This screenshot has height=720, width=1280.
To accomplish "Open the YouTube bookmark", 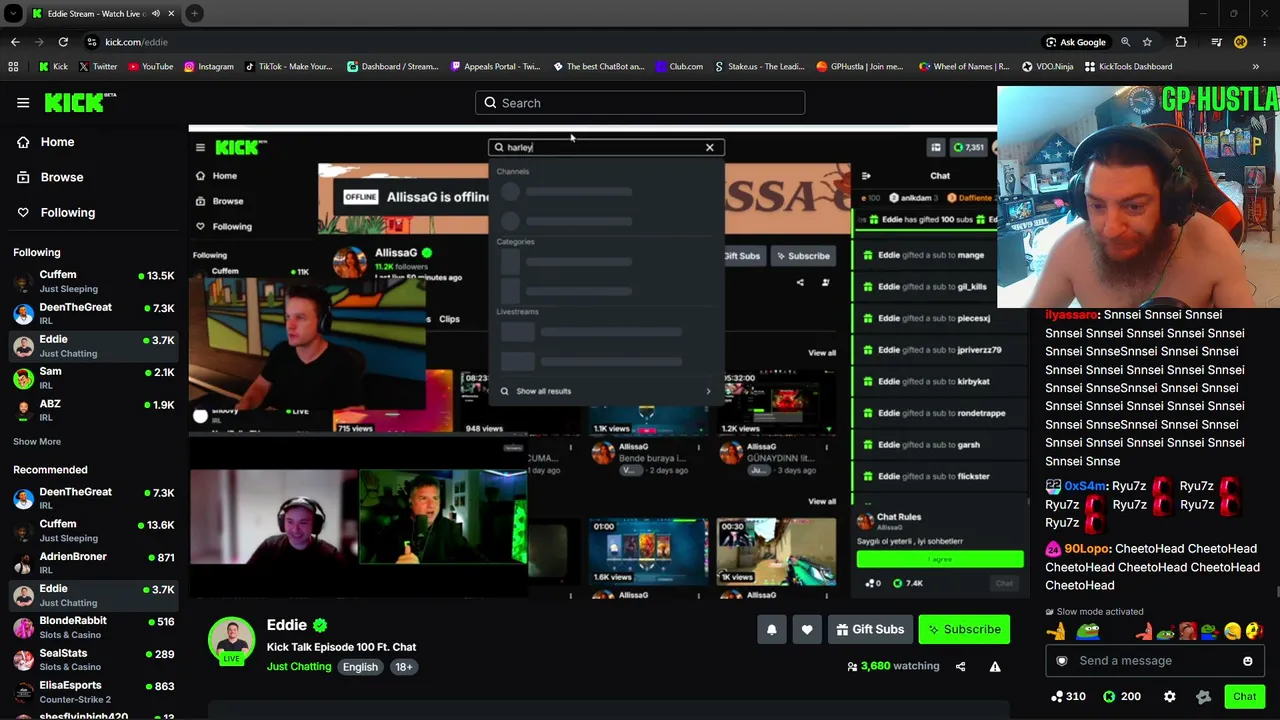I will tap(150, 67).
